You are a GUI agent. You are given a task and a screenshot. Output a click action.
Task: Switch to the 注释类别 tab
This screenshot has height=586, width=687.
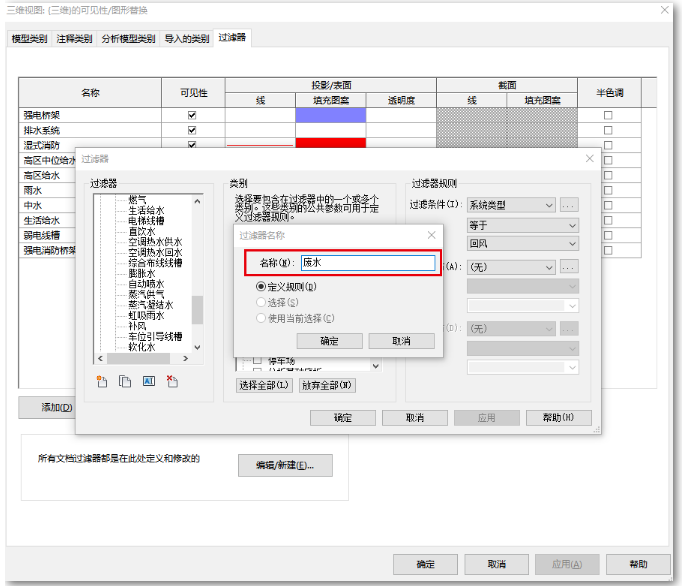(74, 39)
